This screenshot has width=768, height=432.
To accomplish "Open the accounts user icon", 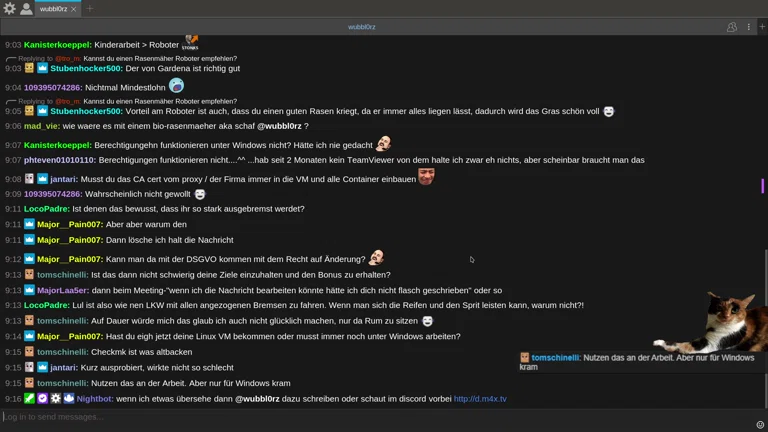I will tap(26, 8).
